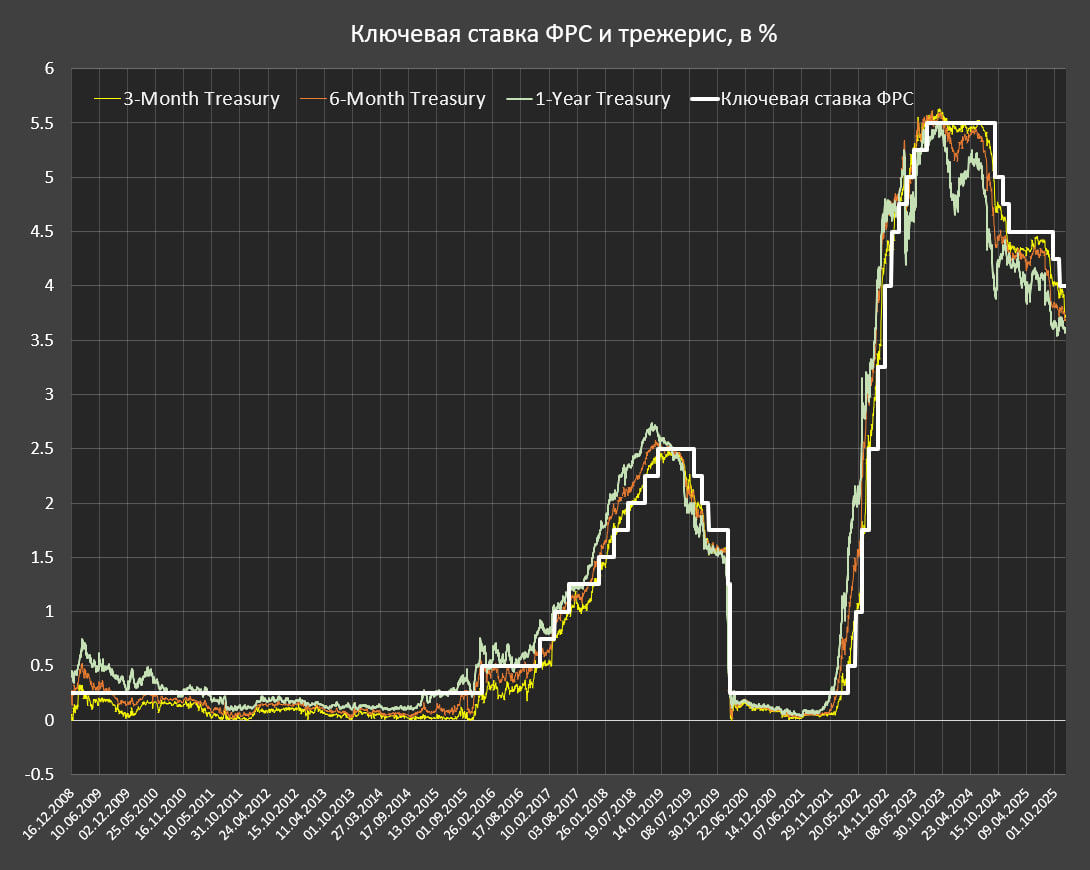Select the 6-Month Treasury legend label
The width and height of the screenshot is (1090, 870).
pos(407,98)
